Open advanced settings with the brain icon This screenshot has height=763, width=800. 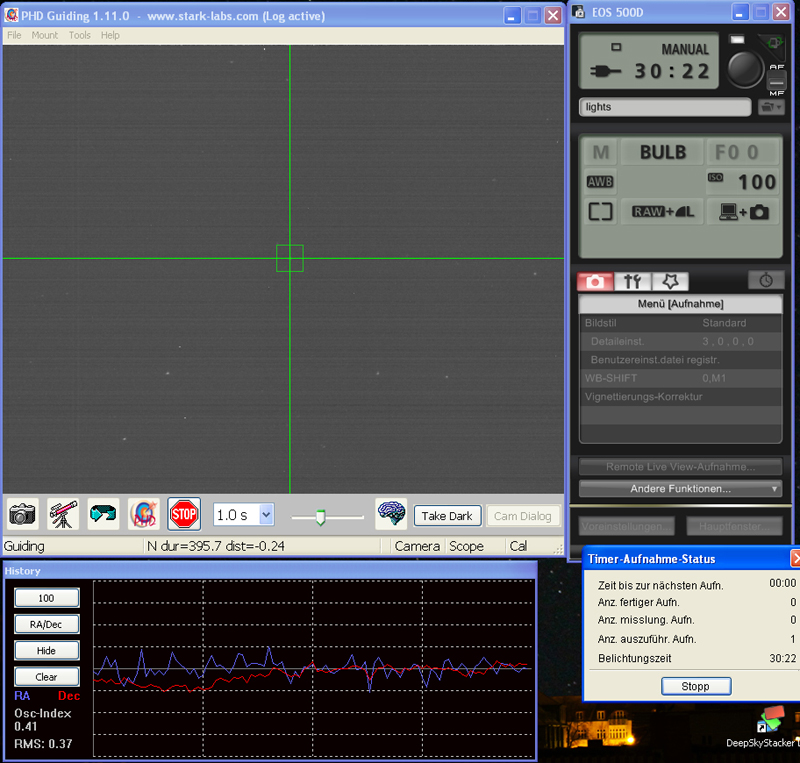pos(391,514)
